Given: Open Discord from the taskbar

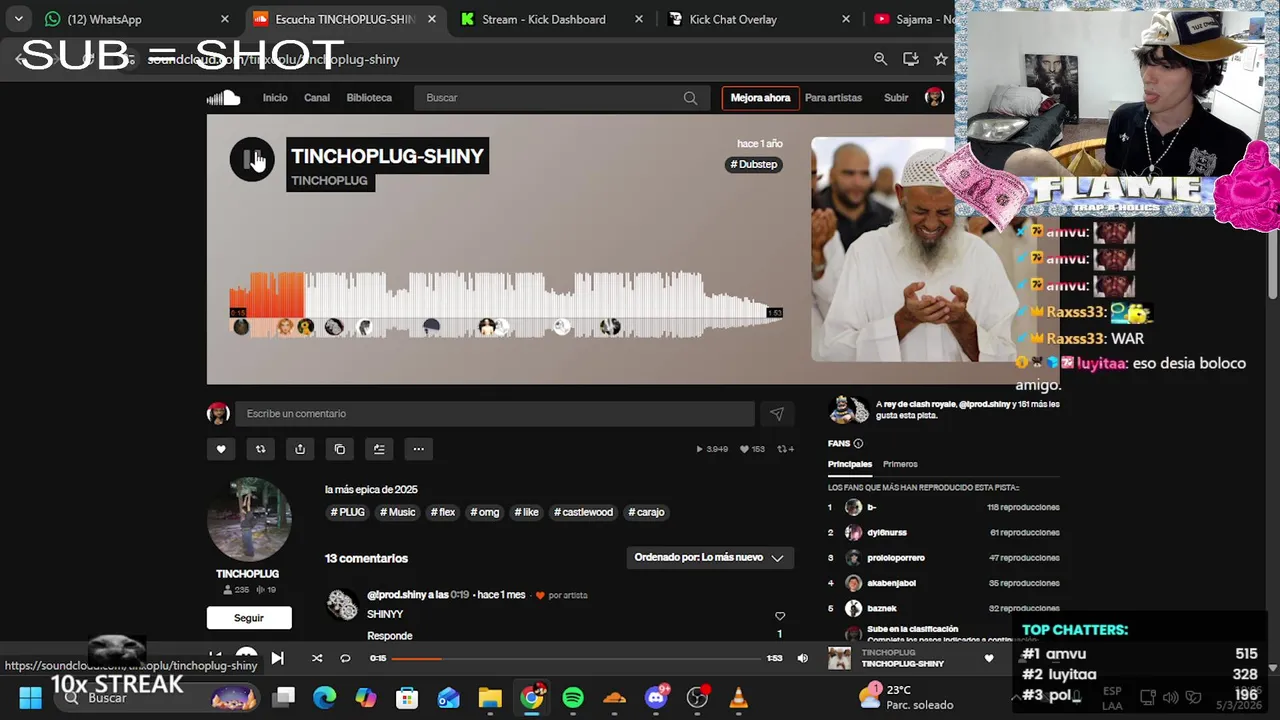Looking at the screenshot, I should [656, 698].
